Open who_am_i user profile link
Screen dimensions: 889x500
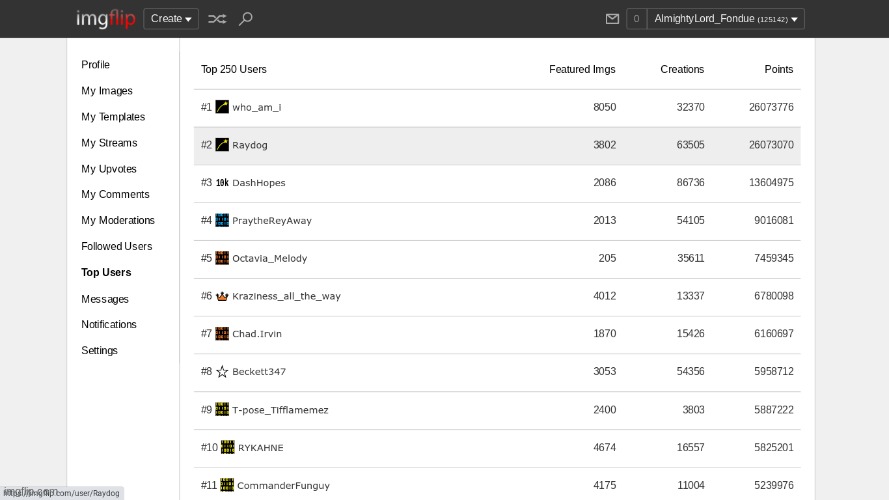click(x=257, y=107)
